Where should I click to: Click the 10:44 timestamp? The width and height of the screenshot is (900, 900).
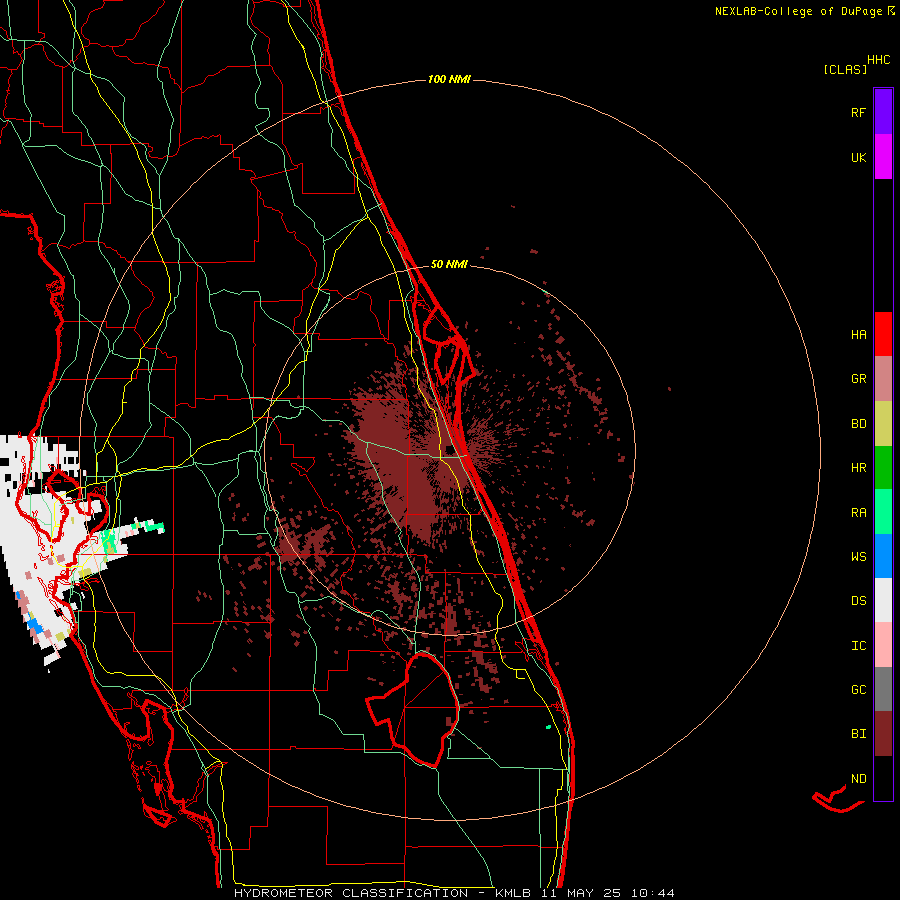tap(653, 893)
